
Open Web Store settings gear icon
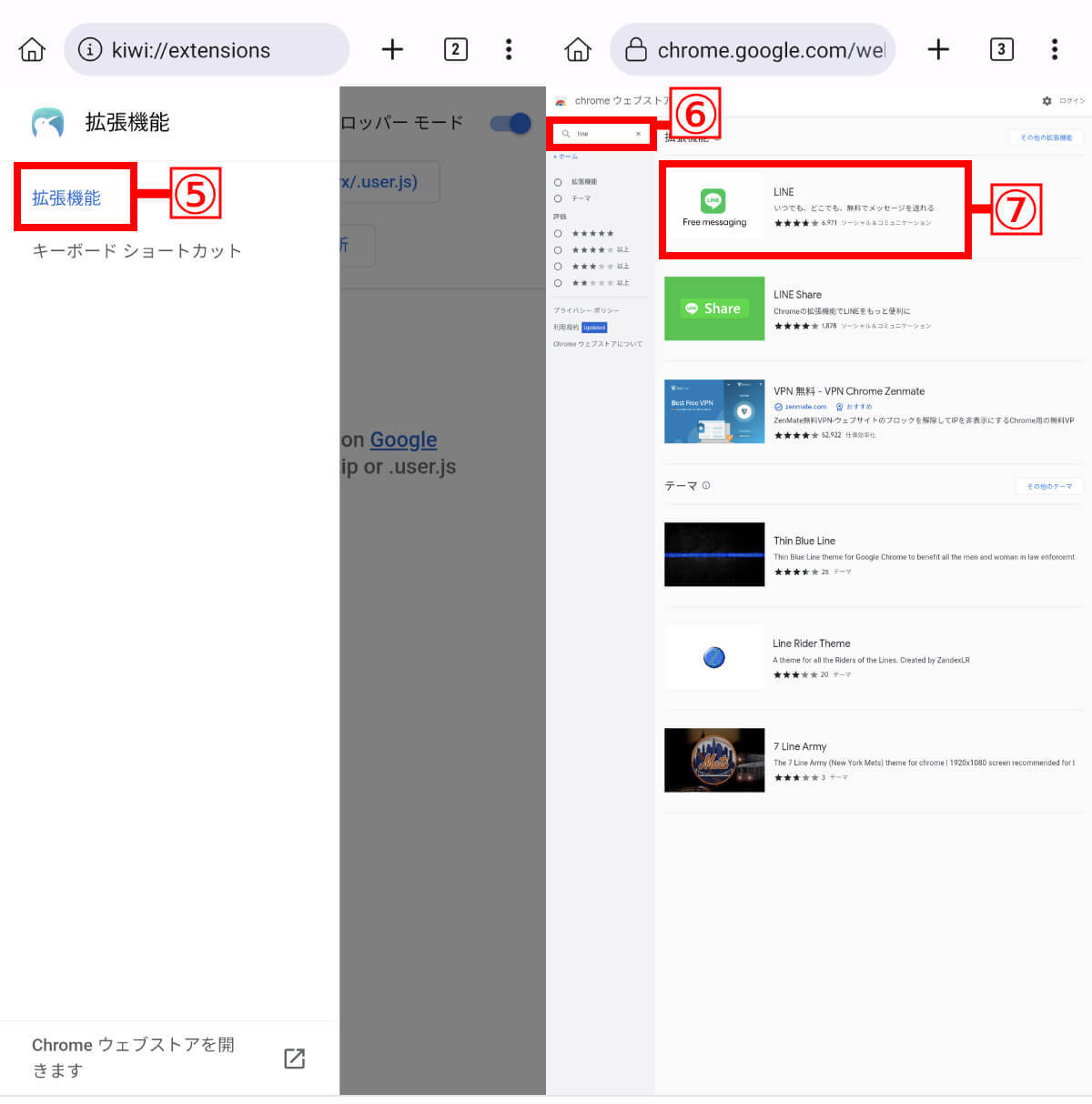(x=1046, y=101)
